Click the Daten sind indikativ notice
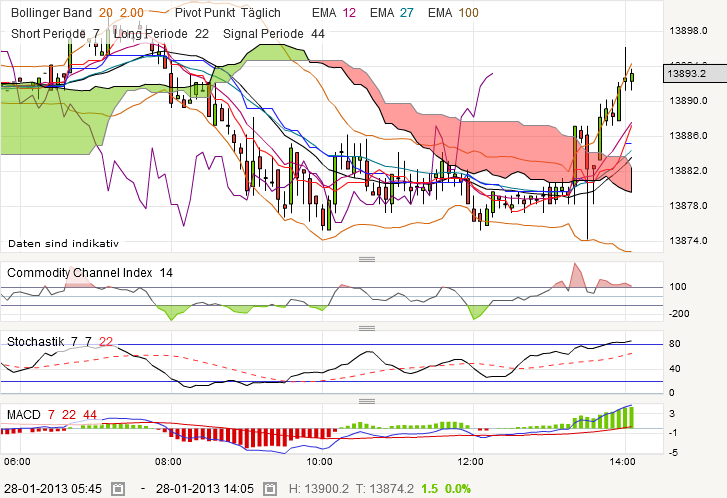The height and width of the screenshot is (498, 727). coord(64,243)
